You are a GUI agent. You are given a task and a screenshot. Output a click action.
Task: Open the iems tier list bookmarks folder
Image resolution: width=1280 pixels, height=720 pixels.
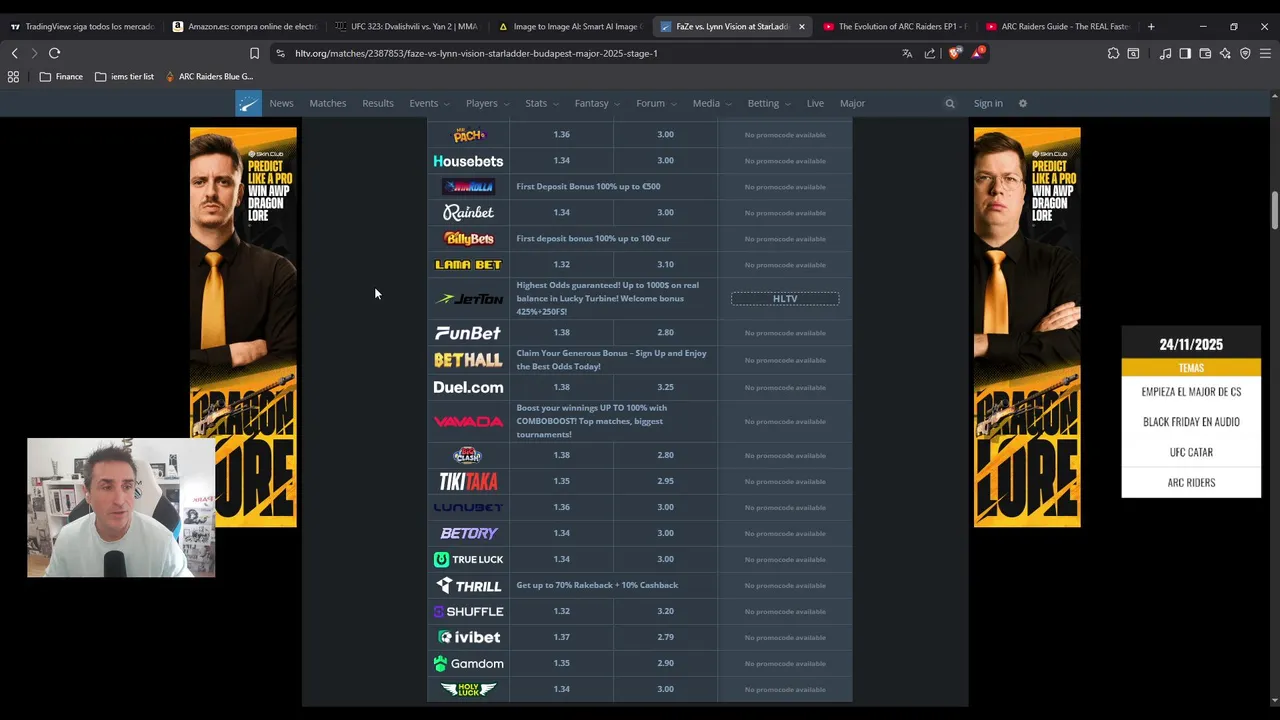coord(124,76)
